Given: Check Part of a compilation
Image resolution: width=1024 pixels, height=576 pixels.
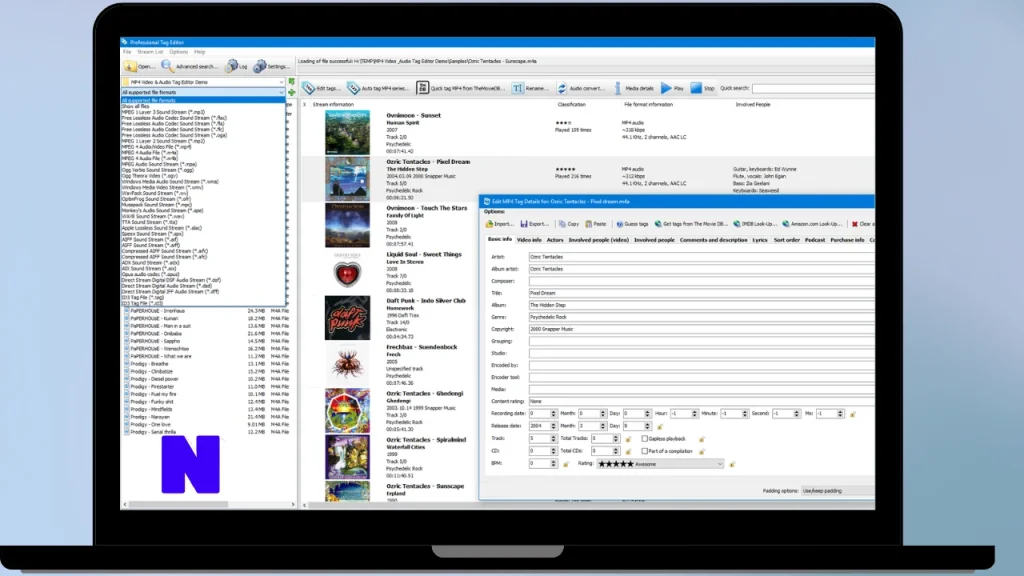Looking at the screenshot, I should [645, 451].
